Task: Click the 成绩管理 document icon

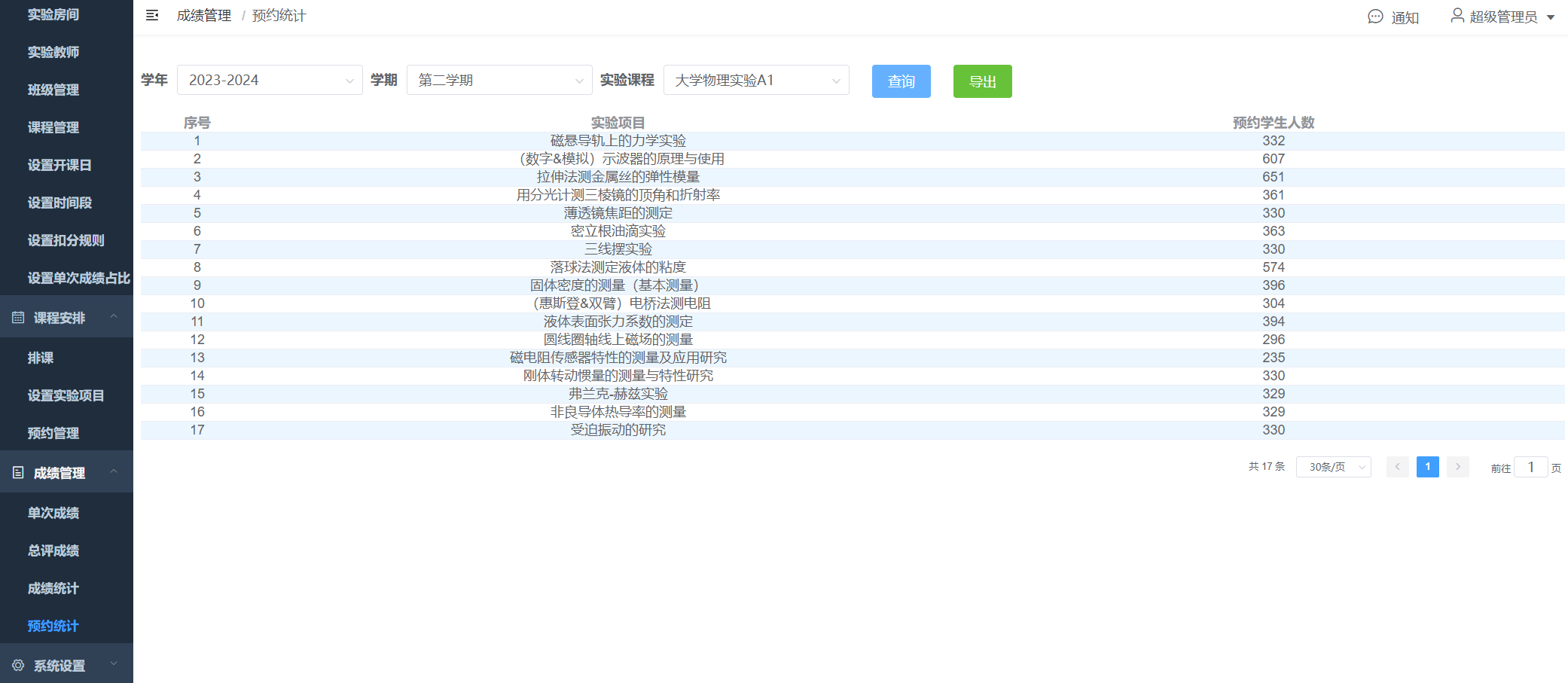Action: [18, 473]
